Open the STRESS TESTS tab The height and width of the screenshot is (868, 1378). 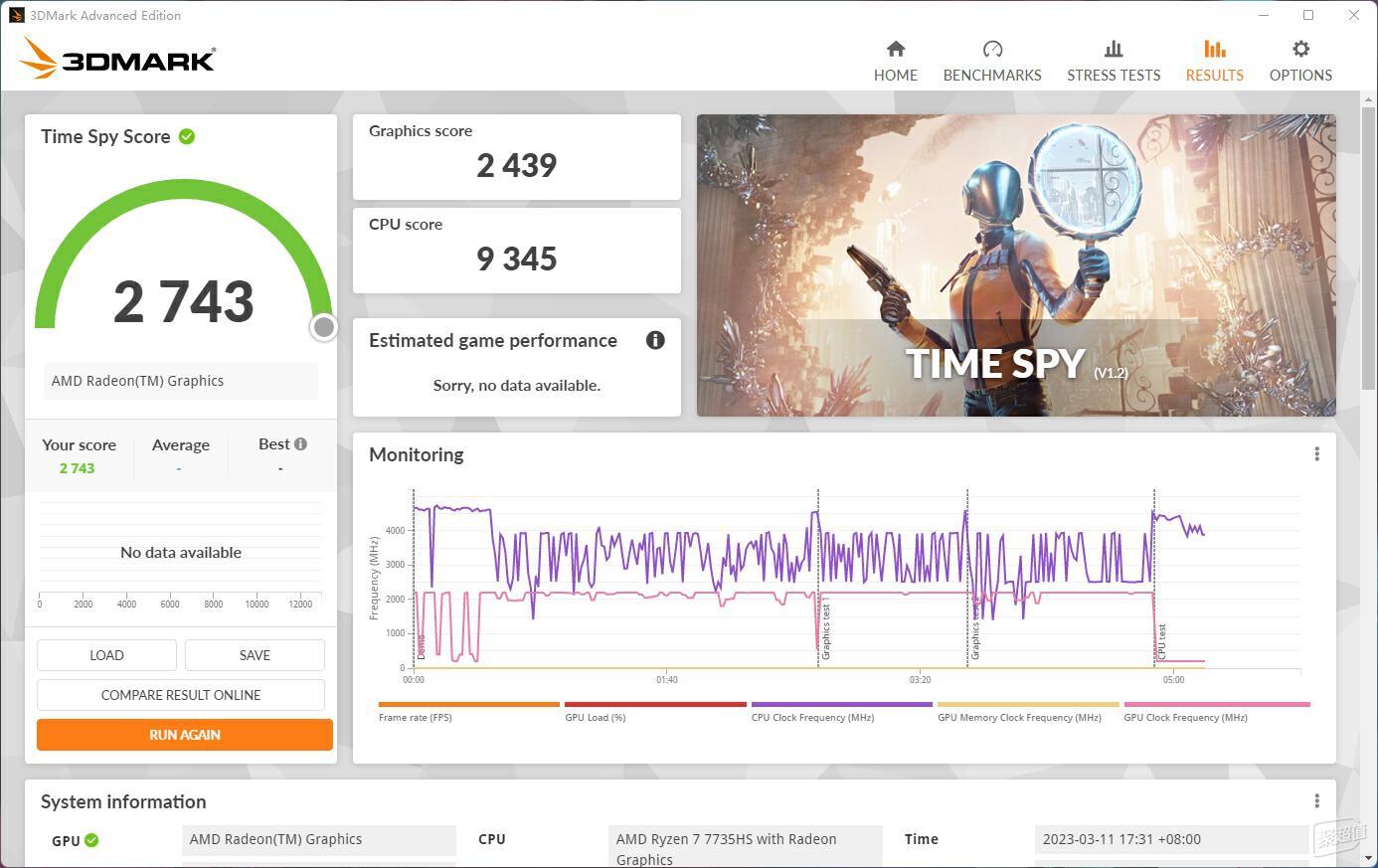pyautogui.click(x=1114, y=62)
